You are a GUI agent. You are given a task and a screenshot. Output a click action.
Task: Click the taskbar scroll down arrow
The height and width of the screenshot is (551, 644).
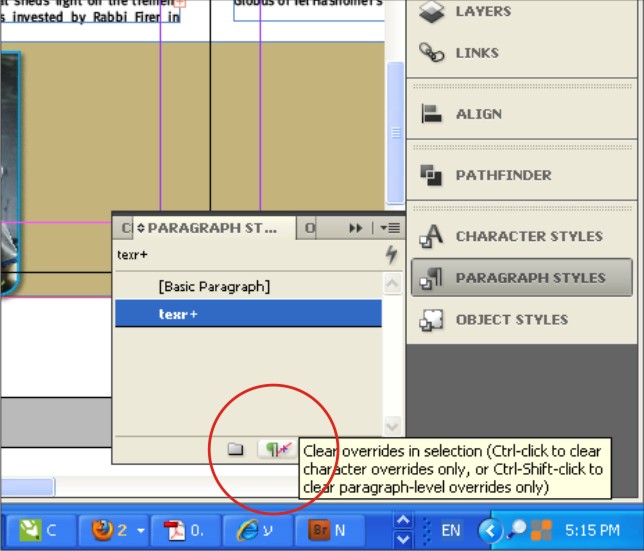(x=403, y=539)
